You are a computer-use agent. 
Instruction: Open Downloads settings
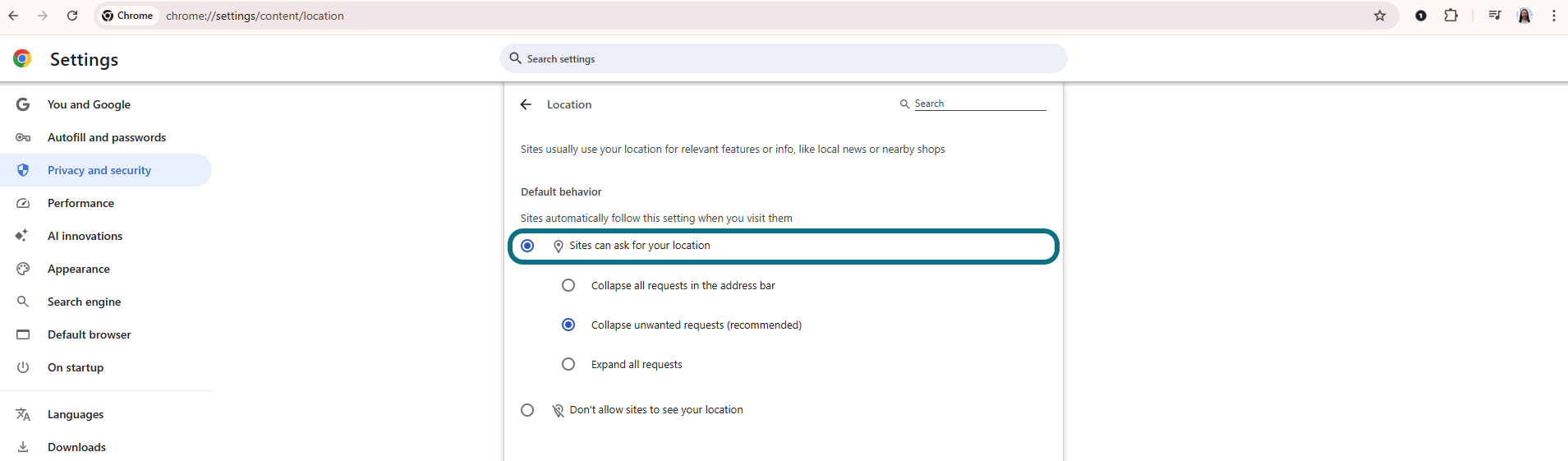[x=106, y=447]
